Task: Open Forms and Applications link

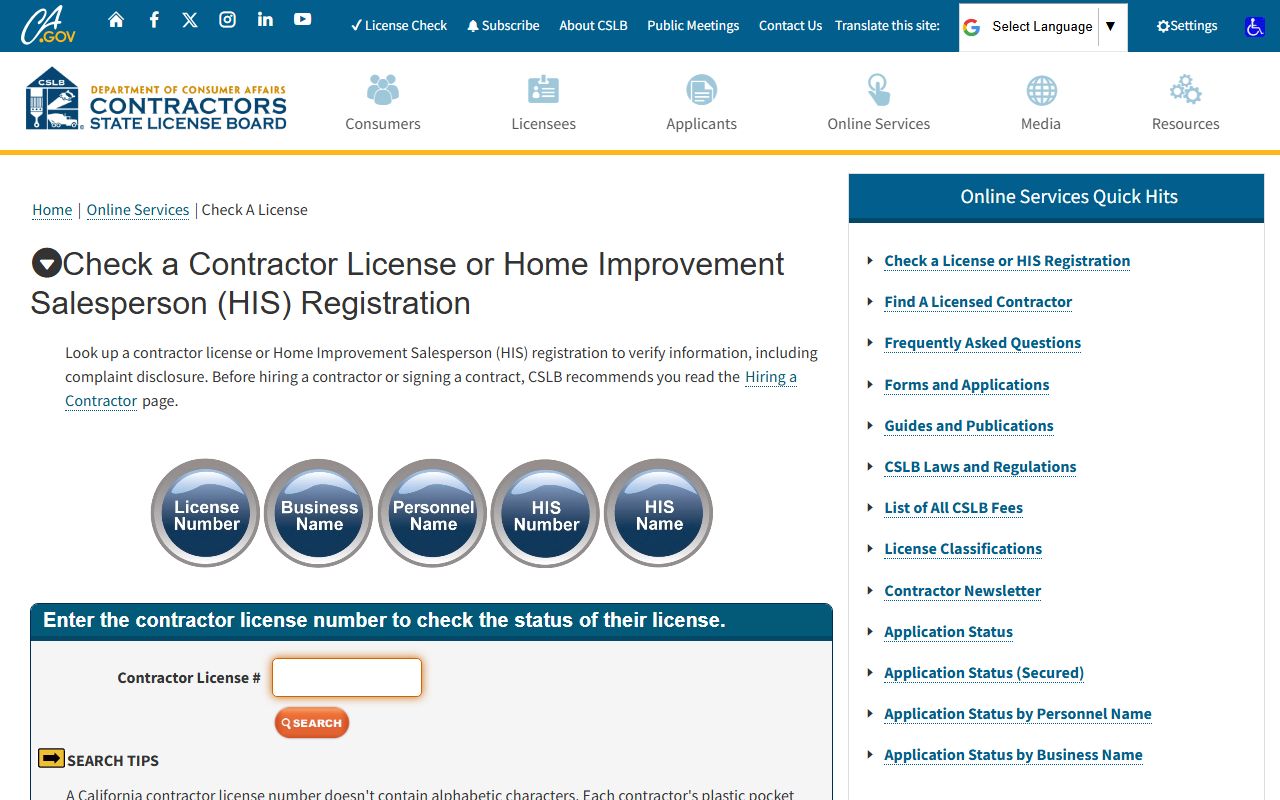Action: (967, 385)
